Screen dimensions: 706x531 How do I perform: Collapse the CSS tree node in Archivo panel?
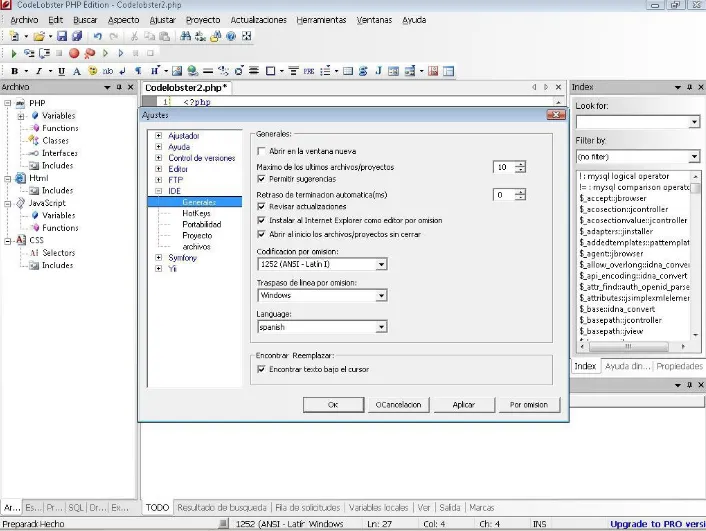pyautogui.click(x=8, y=241)
